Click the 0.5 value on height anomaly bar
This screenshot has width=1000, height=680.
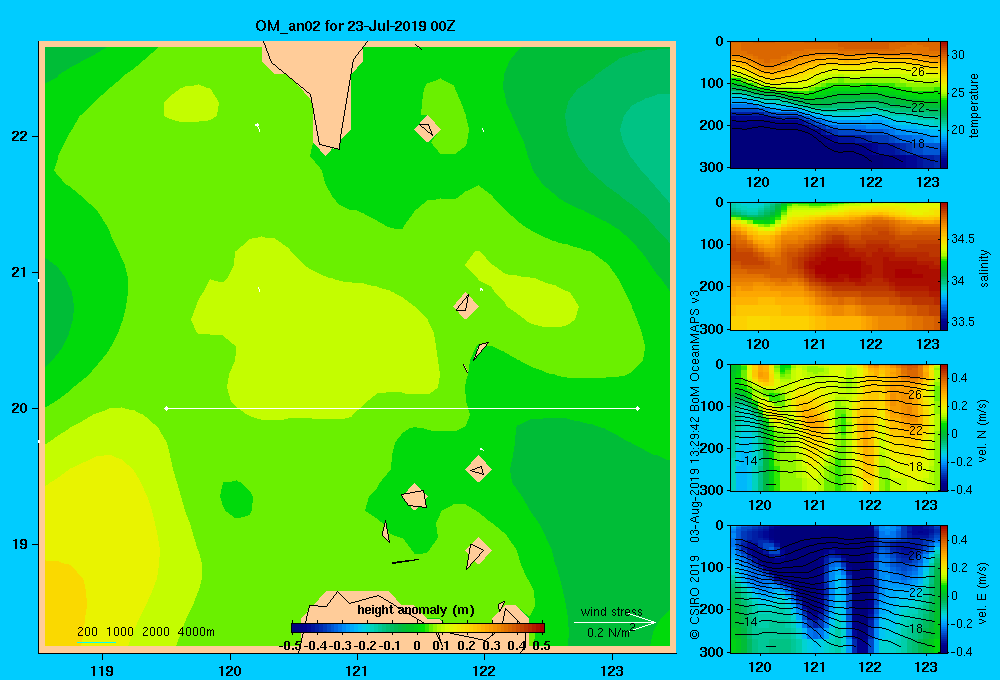point(541,646)
